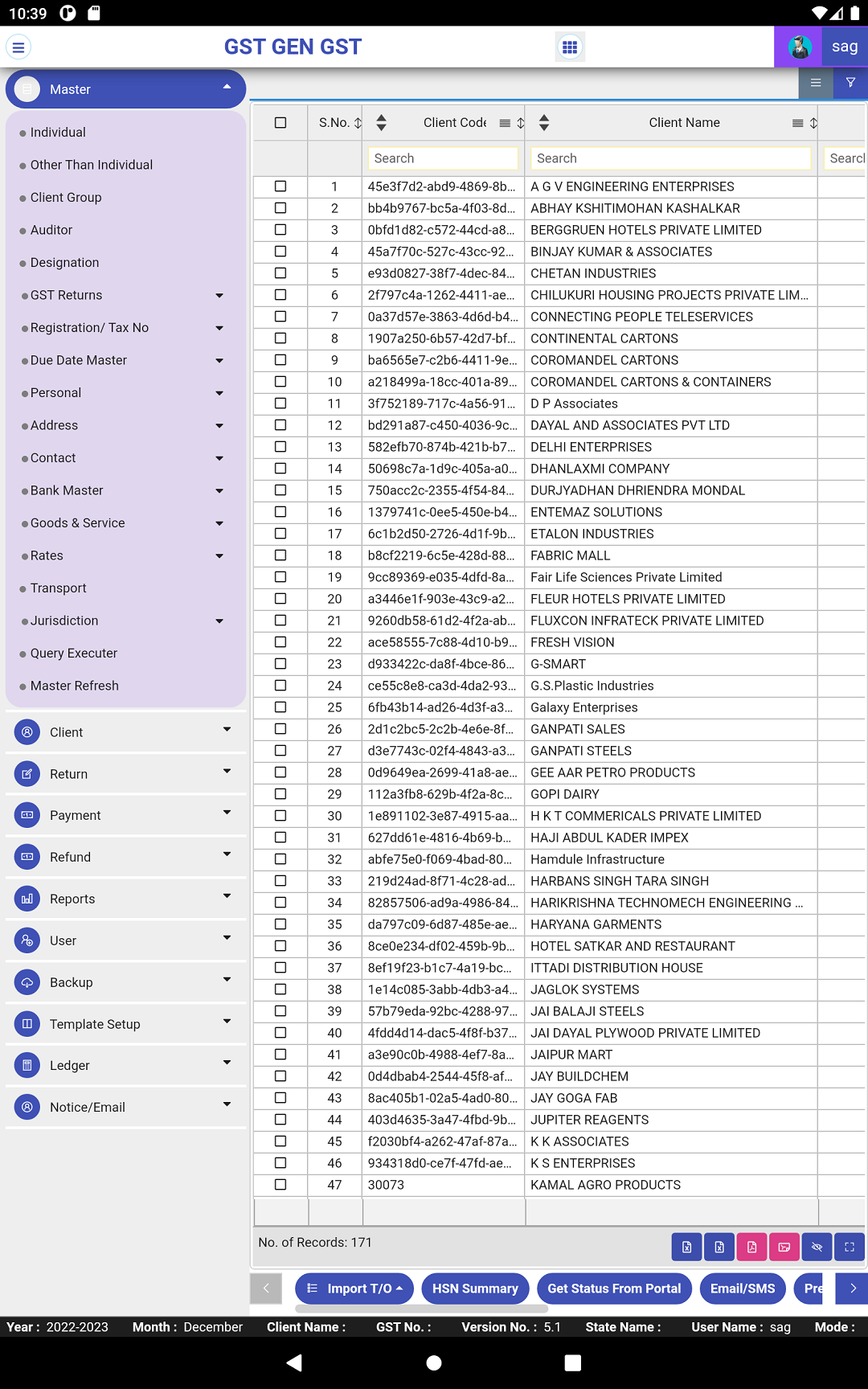Open Other Than Individual entry
The width and height of the screenshot is (868, 1389).
92,165
